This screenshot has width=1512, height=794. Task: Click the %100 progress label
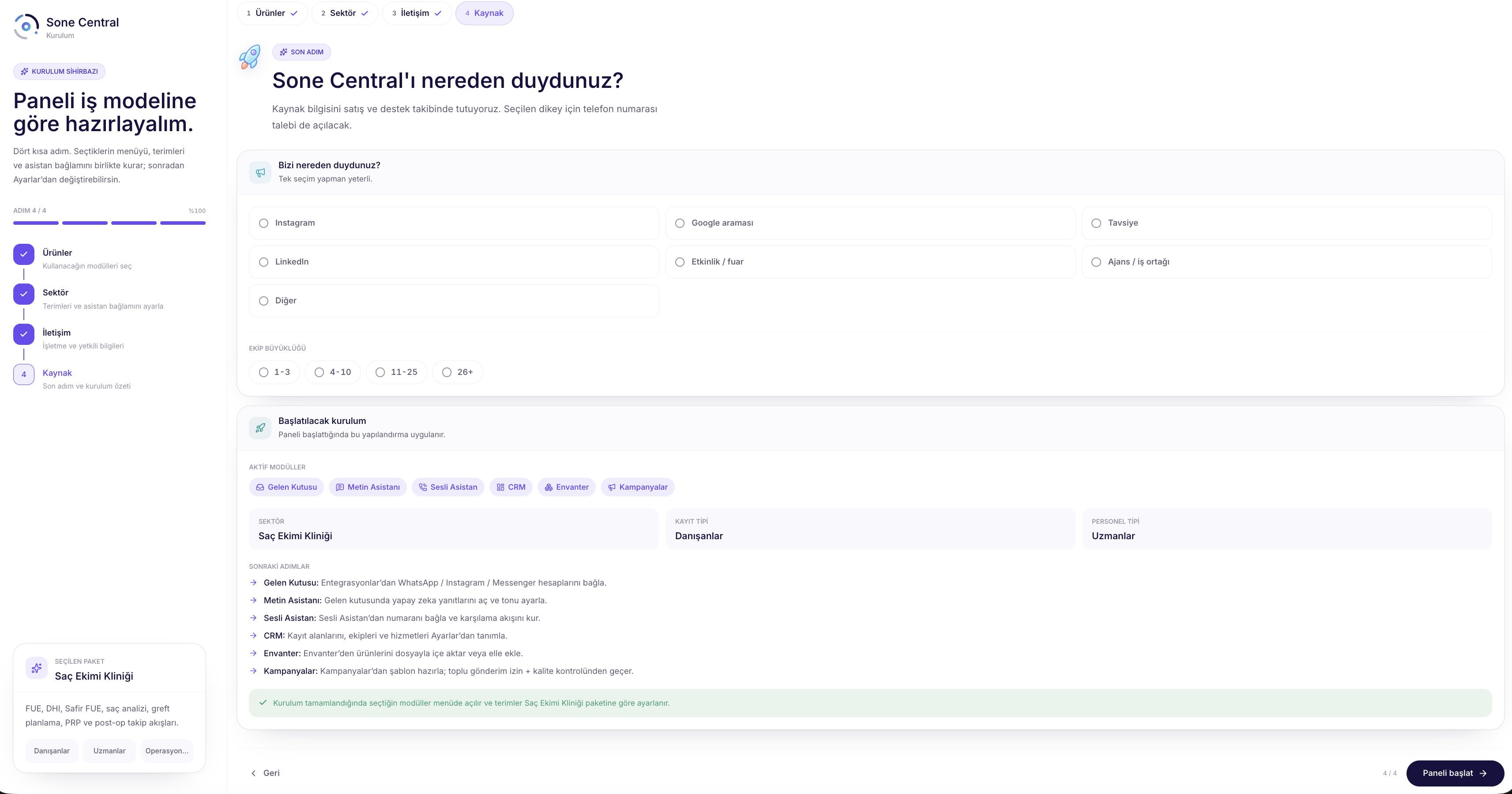197,211
